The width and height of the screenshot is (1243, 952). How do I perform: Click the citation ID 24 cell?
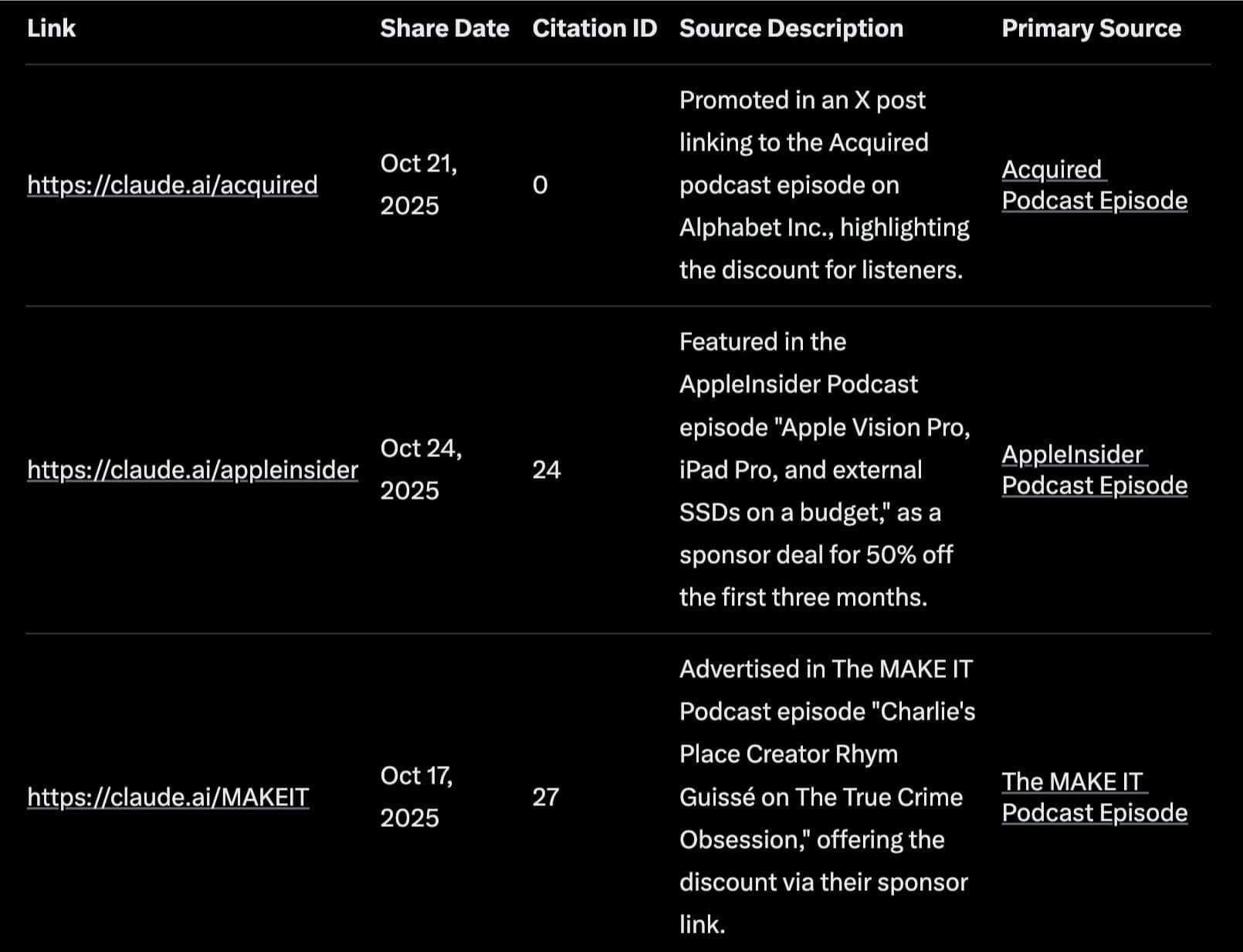pos(546,470)
